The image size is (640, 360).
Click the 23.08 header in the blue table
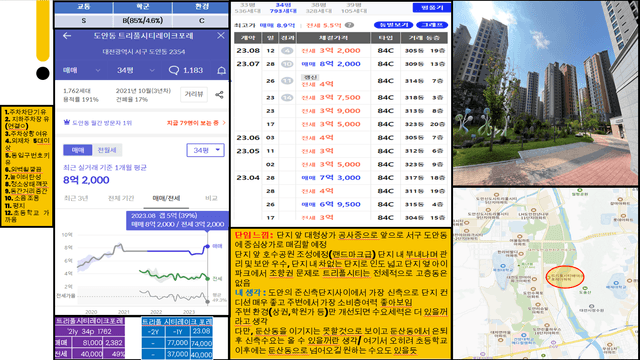pyautogui.click(x=201, y=331)
